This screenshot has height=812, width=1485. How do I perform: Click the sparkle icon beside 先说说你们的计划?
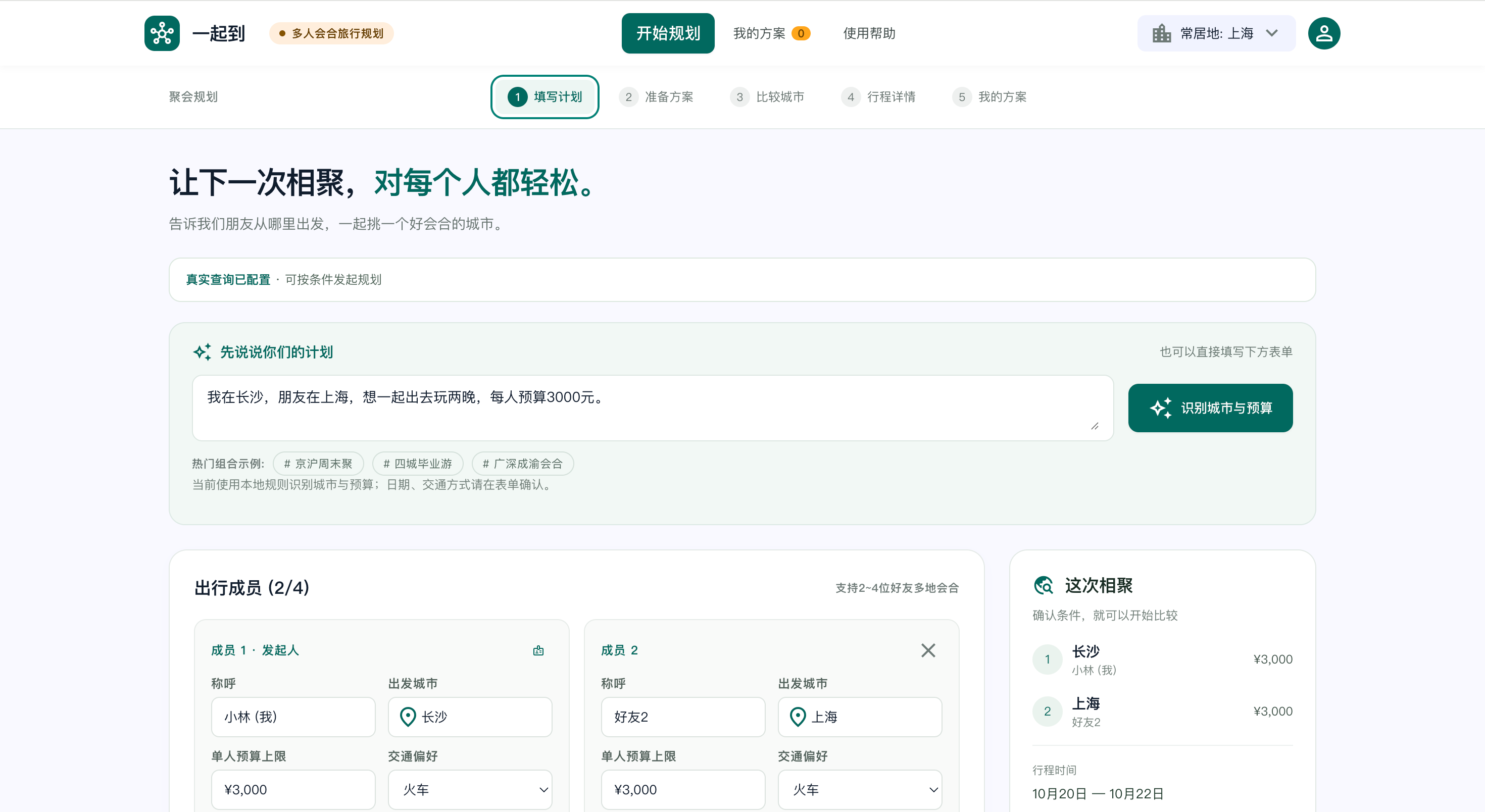(202, 351)
